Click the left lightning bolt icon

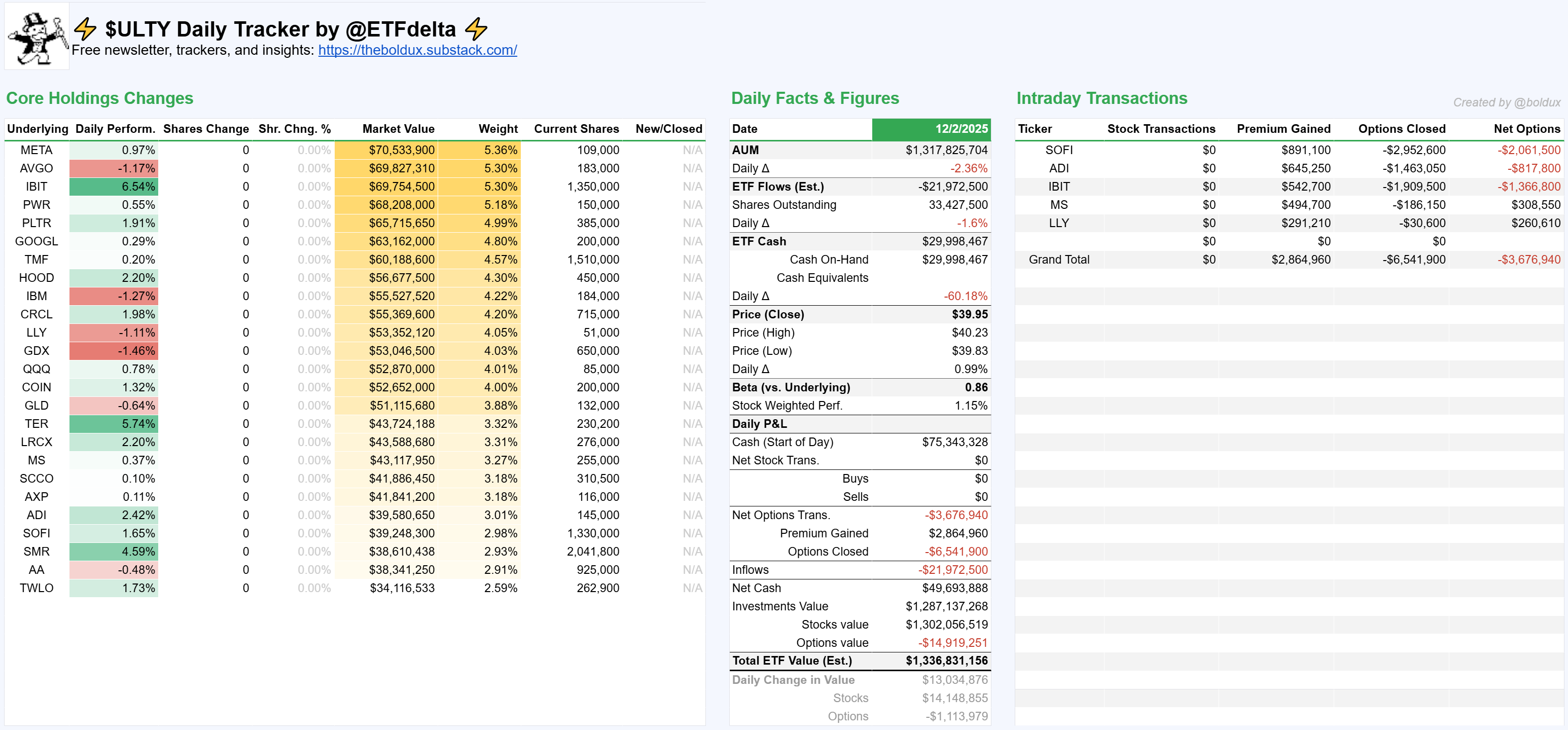tap(85, 28)
